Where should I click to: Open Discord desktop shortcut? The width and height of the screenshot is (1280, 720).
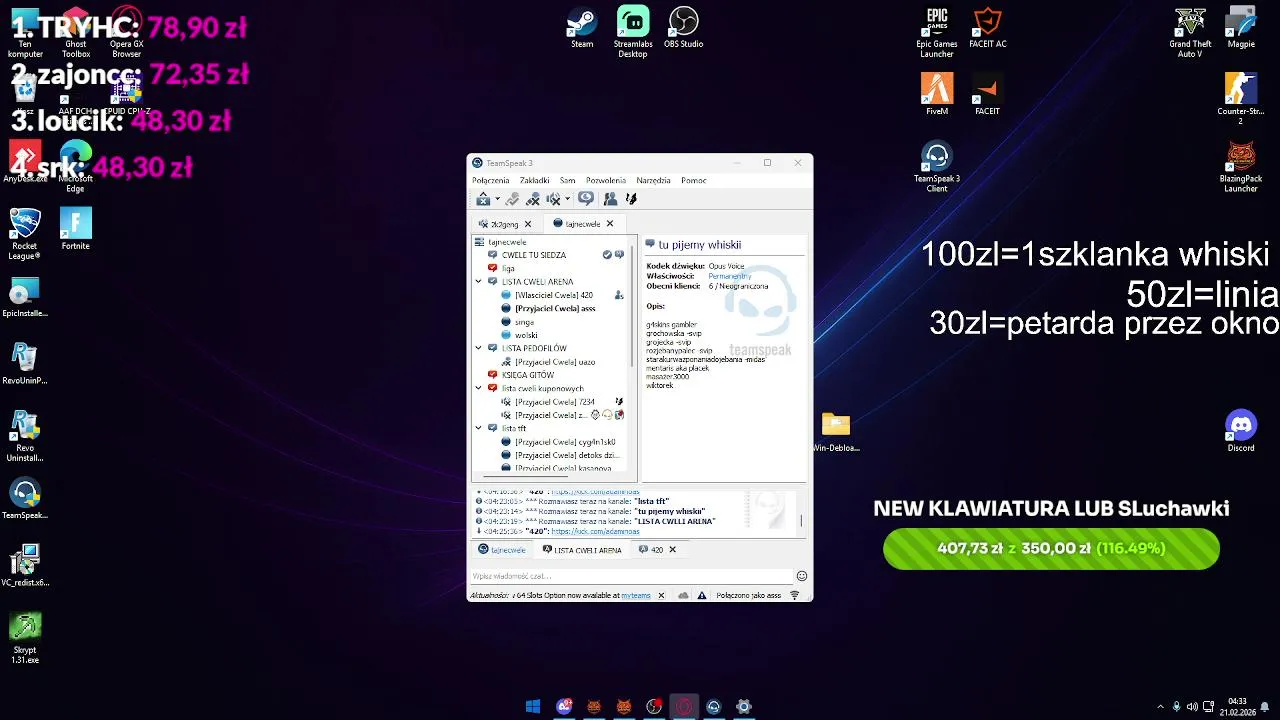tap(1241, 431)
